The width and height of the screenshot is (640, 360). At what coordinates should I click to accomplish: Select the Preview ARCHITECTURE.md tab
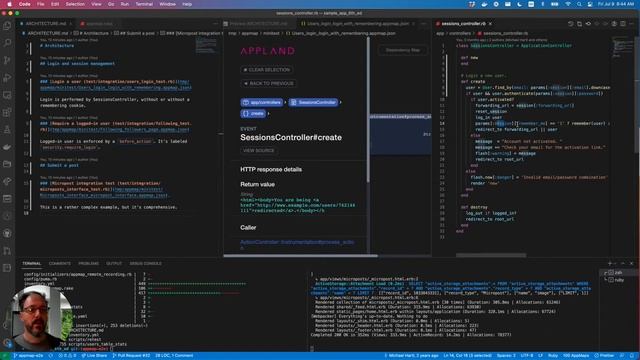click(x=259, y=24)
